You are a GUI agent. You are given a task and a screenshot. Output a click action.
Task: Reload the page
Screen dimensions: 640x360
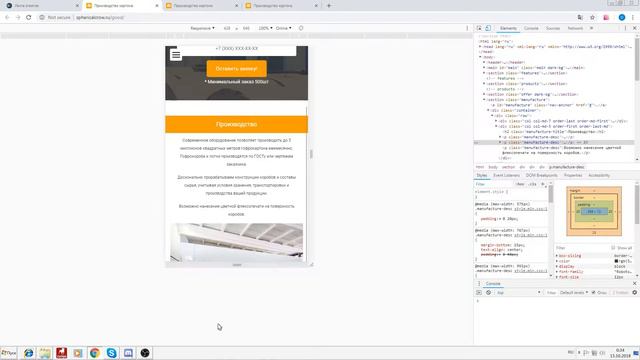pos(29,18)
